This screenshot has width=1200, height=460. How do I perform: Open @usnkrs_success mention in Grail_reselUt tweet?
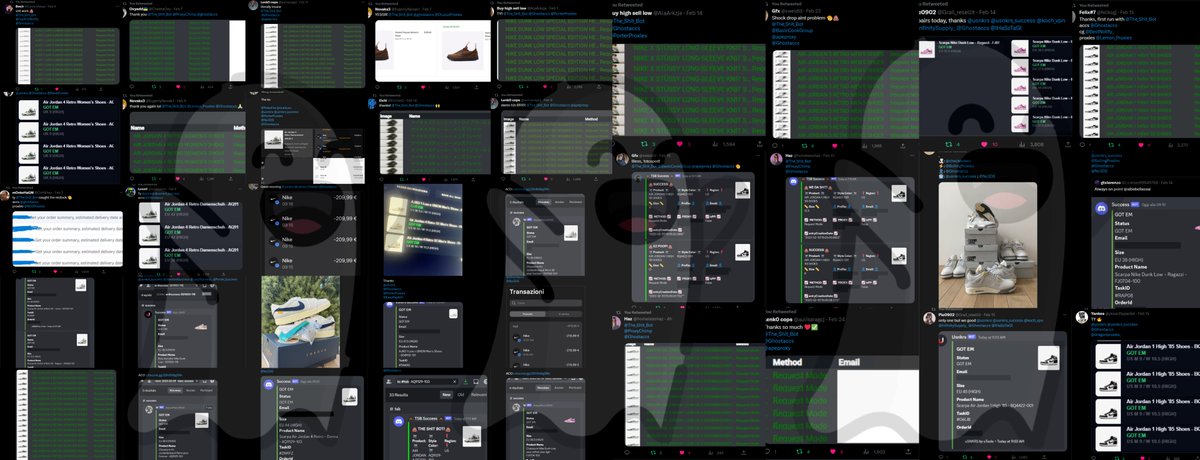tap(1014, 21)
